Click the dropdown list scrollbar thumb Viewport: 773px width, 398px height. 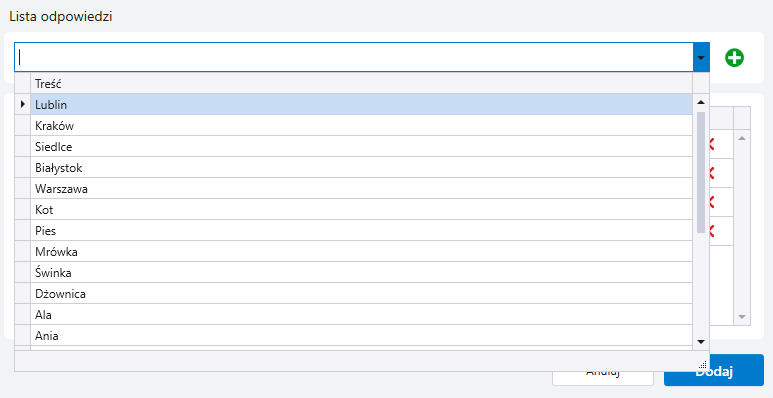click(701, 172)
